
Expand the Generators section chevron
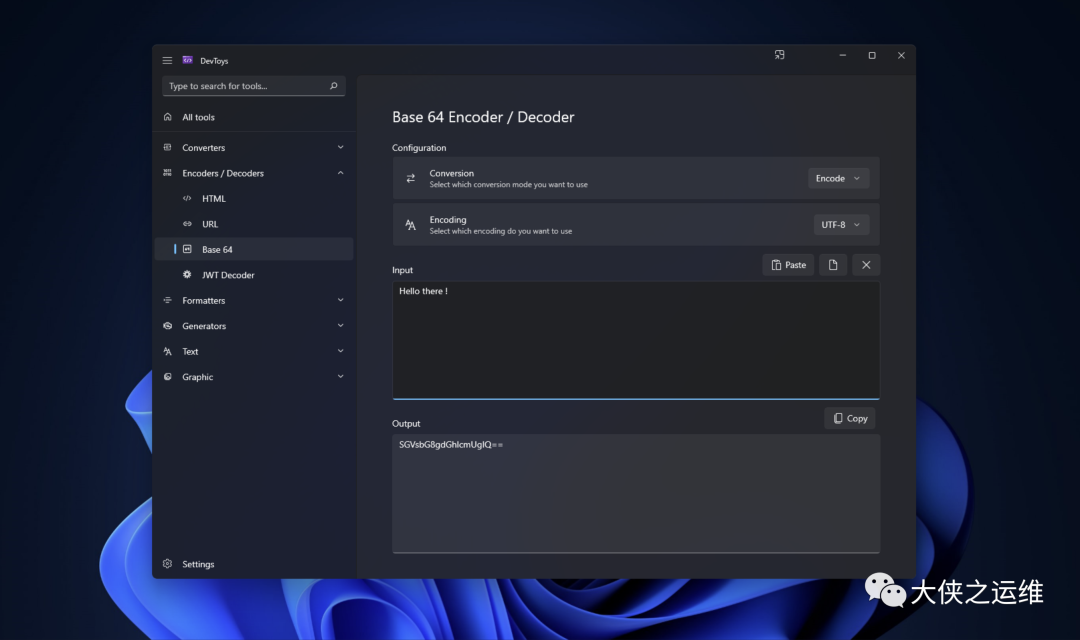pyautogui.click(x=340, y=326)
